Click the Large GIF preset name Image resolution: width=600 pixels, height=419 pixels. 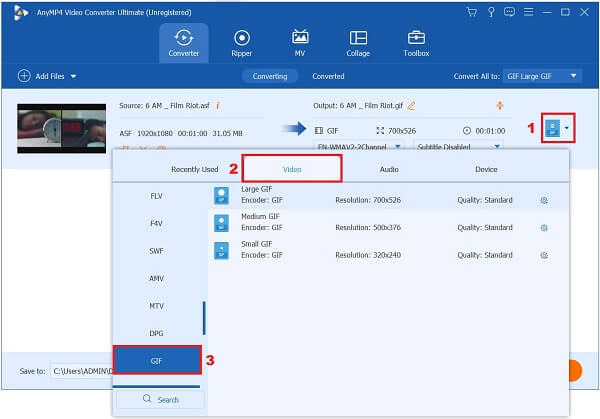click(257, 189)
